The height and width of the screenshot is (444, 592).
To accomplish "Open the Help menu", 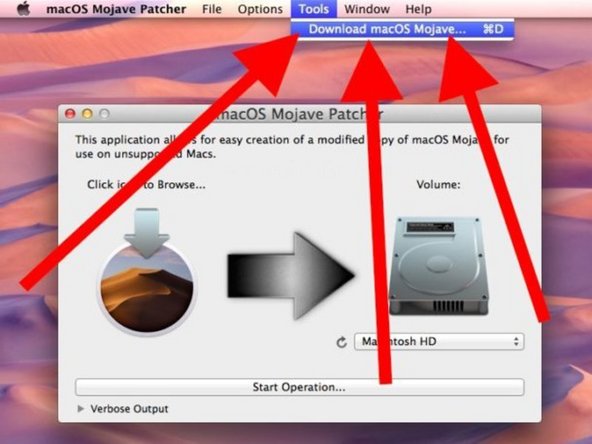I will pos(418,9).
